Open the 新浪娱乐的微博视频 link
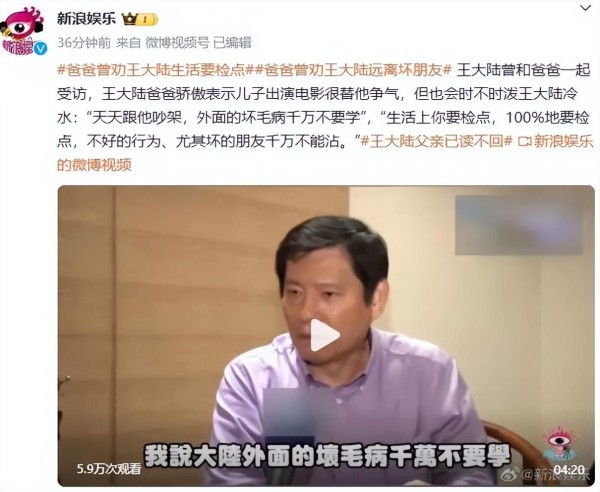600x492 pixels. tap(325, 153)
